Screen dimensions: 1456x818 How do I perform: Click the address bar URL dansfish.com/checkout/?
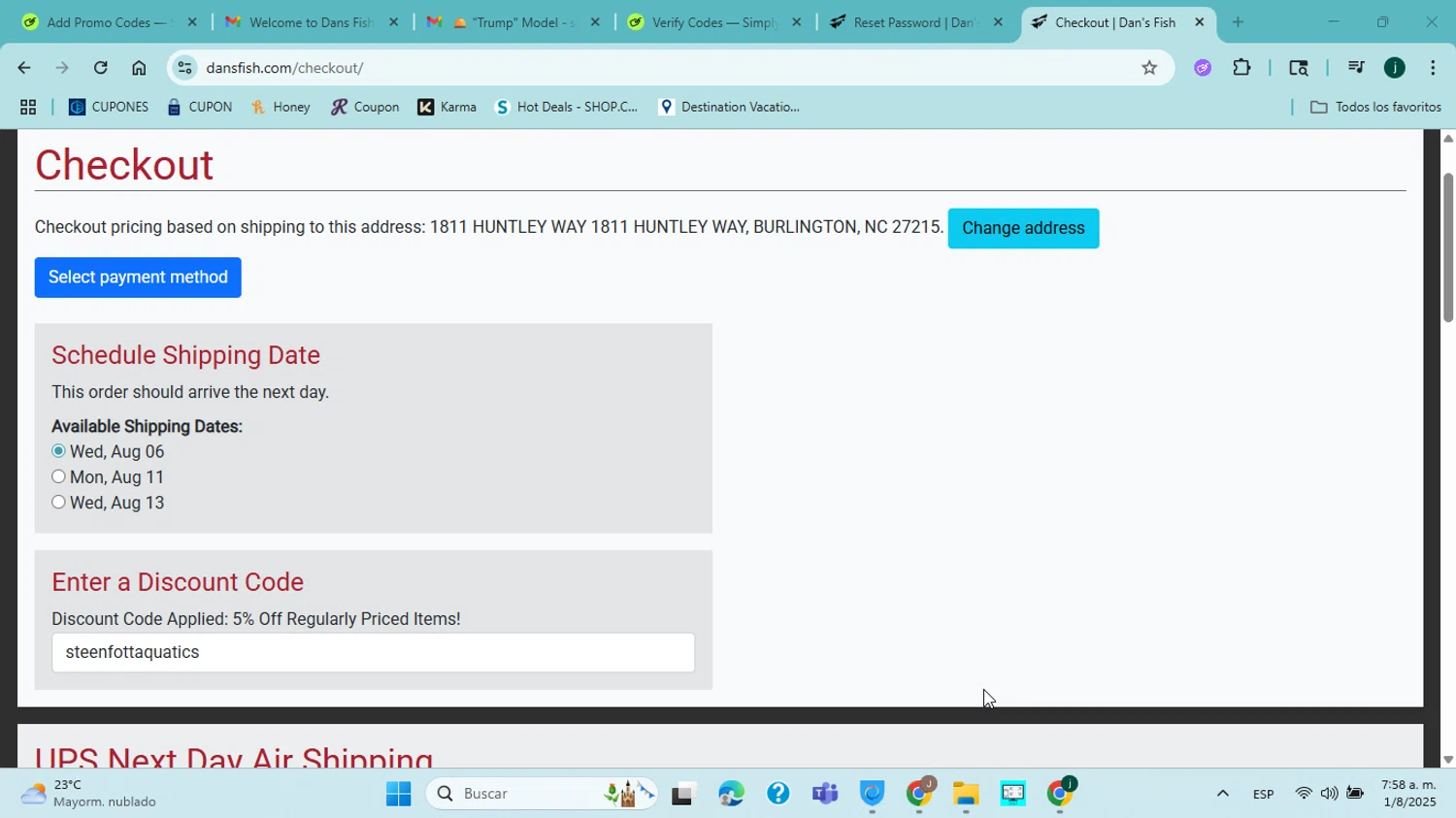point(284,68)
